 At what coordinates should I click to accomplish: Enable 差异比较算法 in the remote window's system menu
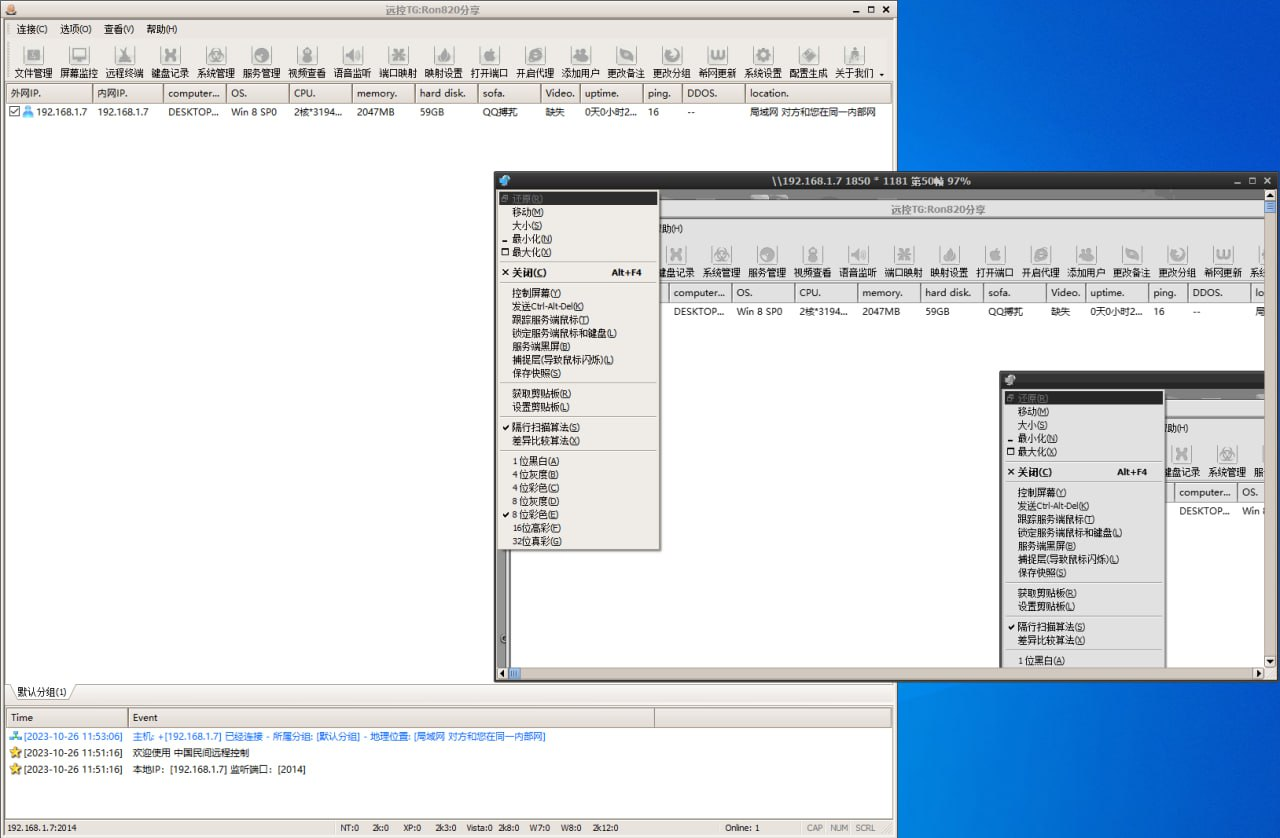[x=546, y=441]
